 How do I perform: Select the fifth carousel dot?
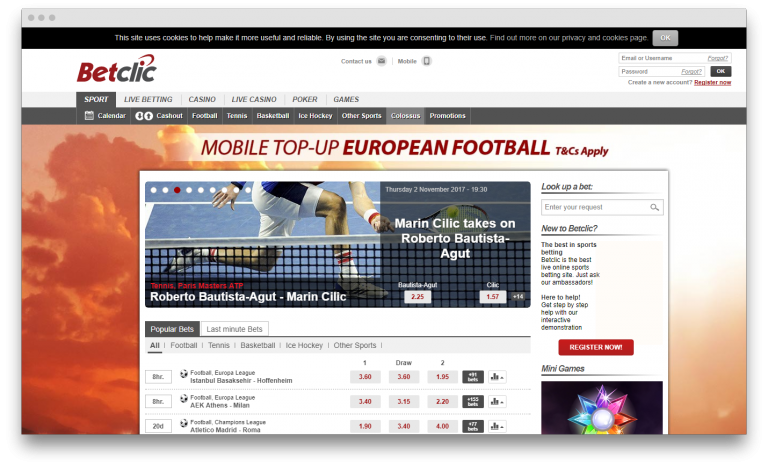click(x=201, y=190)
